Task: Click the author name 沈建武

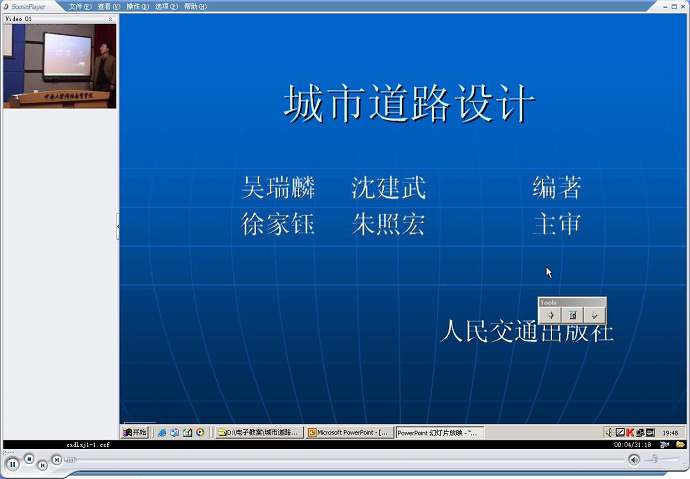Action: click(389, 188)
